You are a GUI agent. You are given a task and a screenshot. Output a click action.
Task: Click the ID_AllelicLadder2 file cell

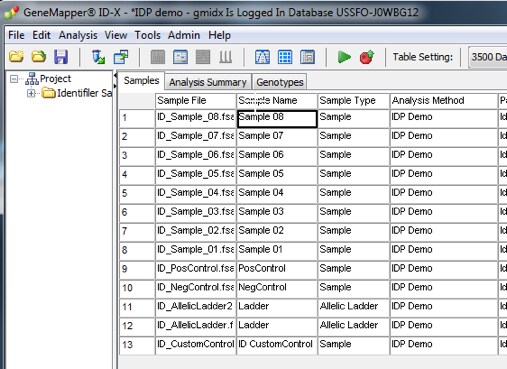pyautogui.click(x=195, y=307)
